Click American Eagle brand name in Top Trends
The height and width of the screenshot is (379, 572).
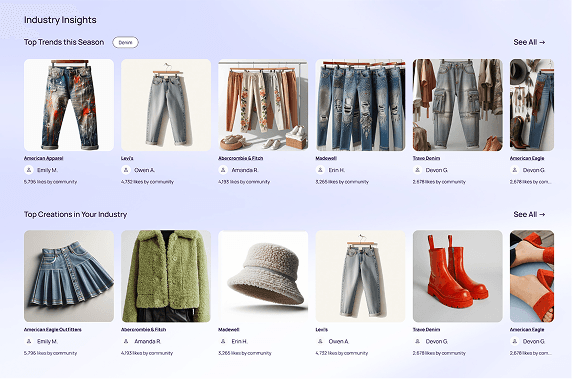pos(527,158)
